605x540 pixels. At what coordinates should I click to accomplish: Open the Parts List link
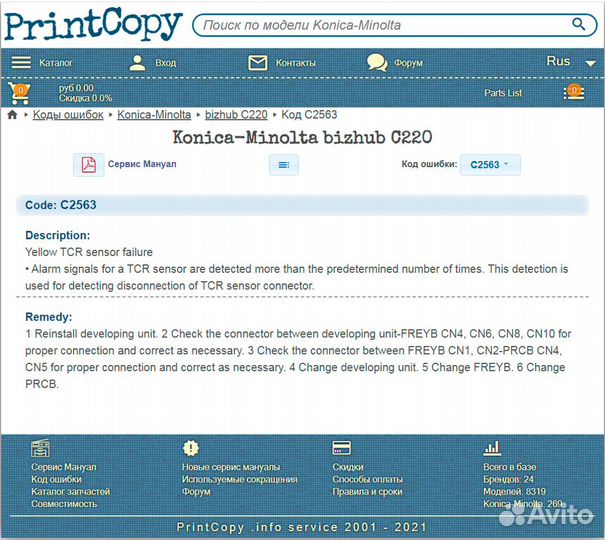click(503, 93)
